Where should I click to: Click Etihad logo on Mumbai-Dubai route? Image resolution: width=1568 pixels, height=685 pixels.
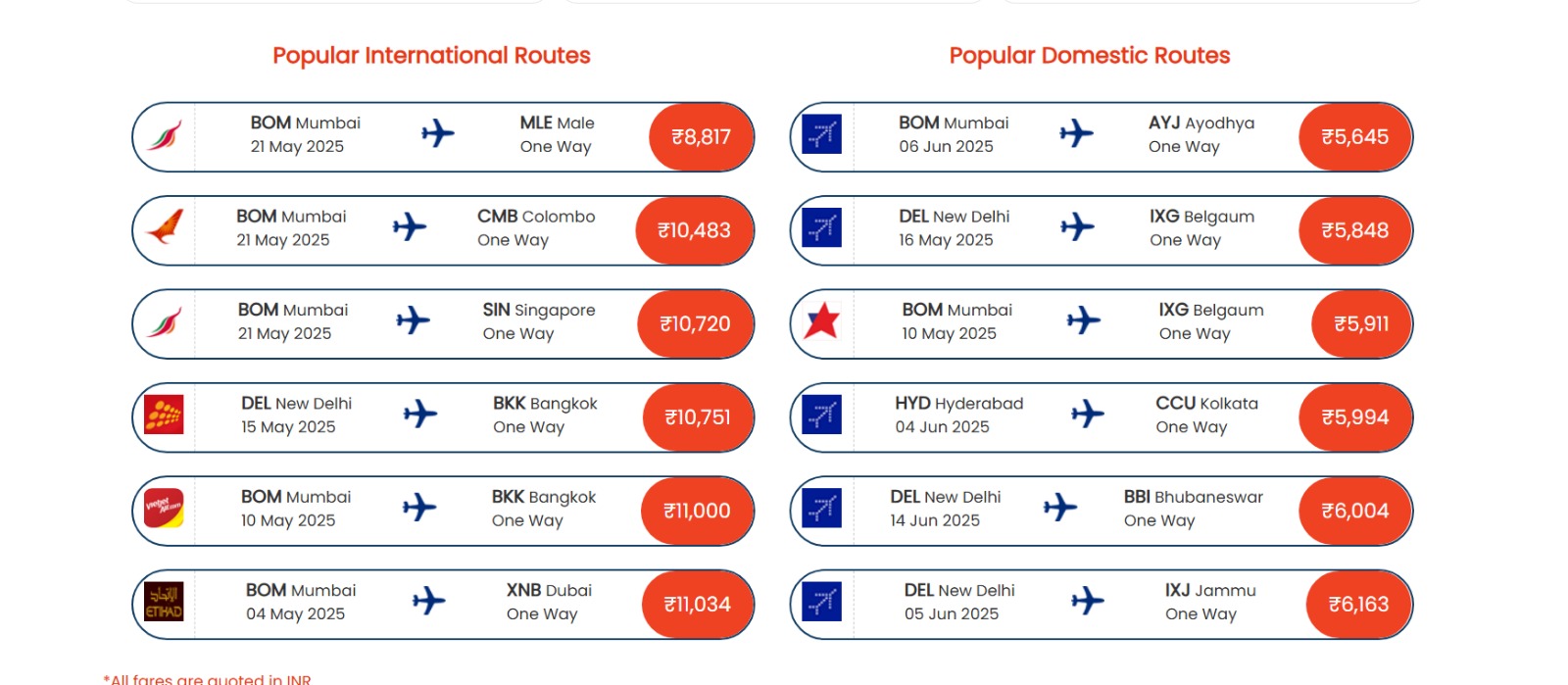point(164,602)
